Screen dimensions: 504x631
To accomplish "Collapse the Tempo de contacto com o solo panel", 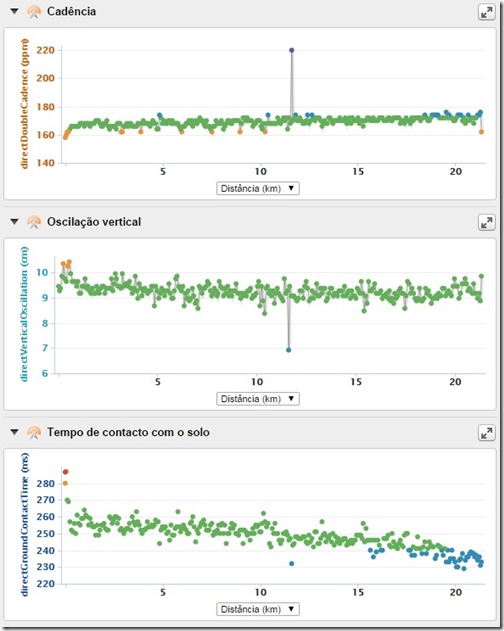I will click(14, 432).
